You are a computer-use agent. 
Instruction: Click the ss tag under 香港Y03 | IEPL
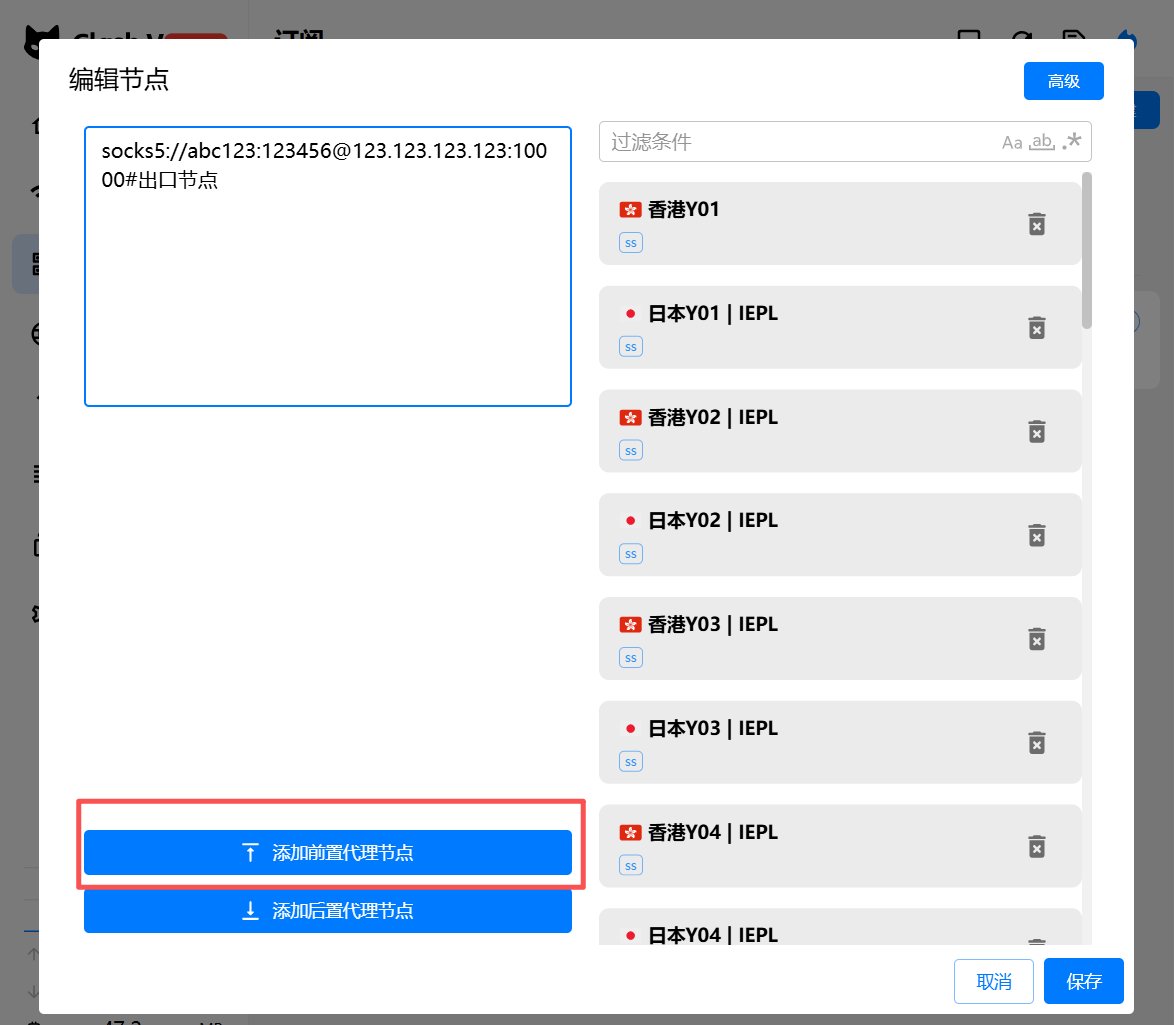click(630, 658)
